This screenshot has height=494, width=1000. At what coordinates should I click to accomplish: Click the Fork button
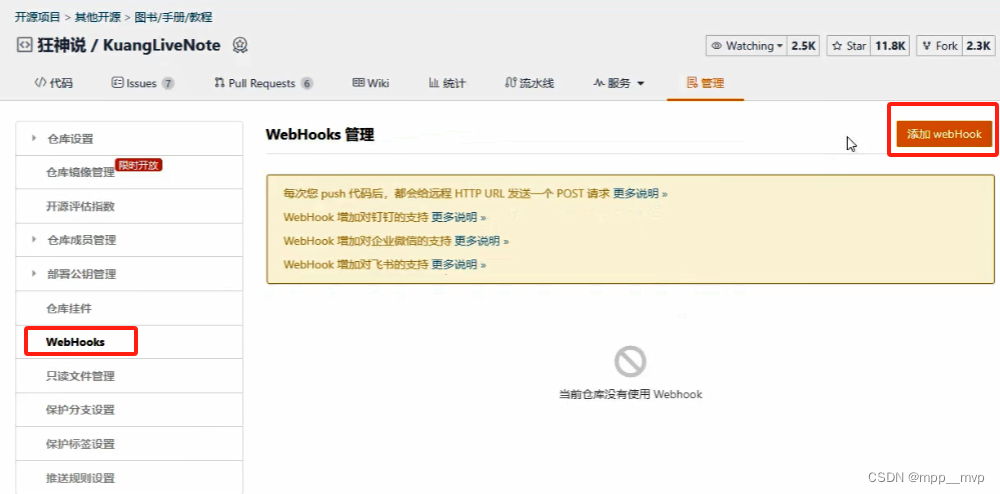click(939, 46)
